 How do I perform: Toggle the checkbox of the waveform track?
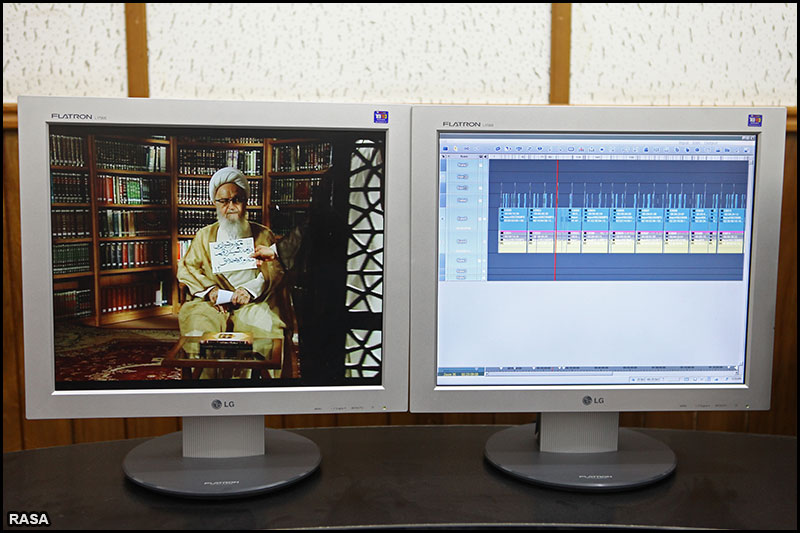[480, 201]
